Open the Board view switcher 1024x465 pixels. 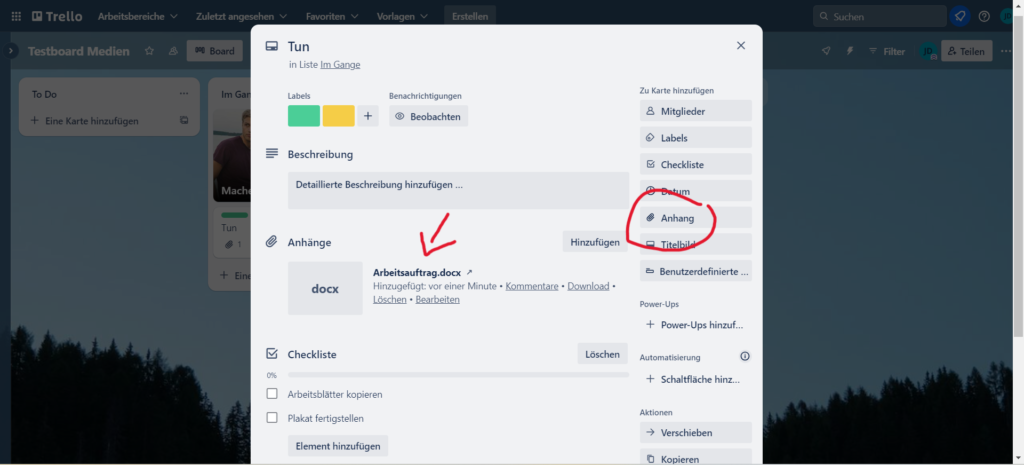pos(215,51)
